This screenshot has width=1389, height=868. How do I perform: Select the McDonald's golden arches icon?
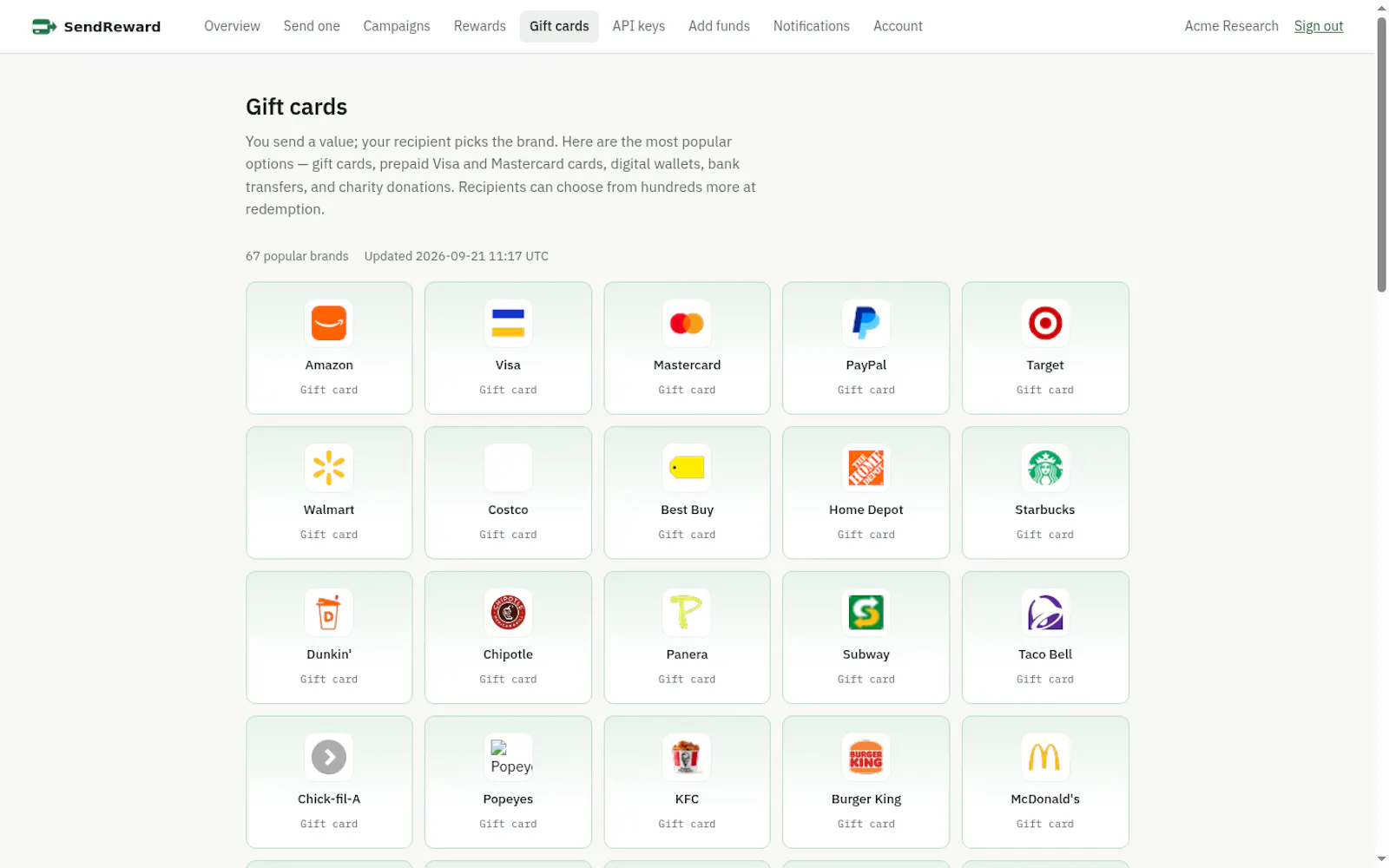click(1045, 757)
